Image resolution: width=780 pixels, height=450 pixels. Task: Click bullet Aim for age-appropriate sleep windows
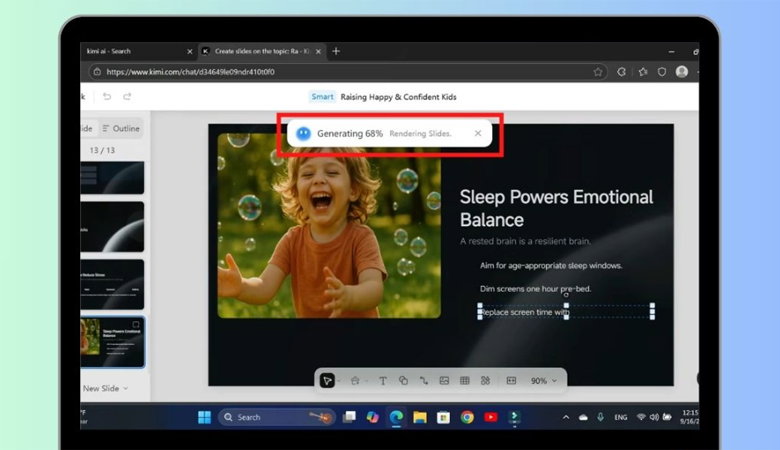(x=551, y=266)
